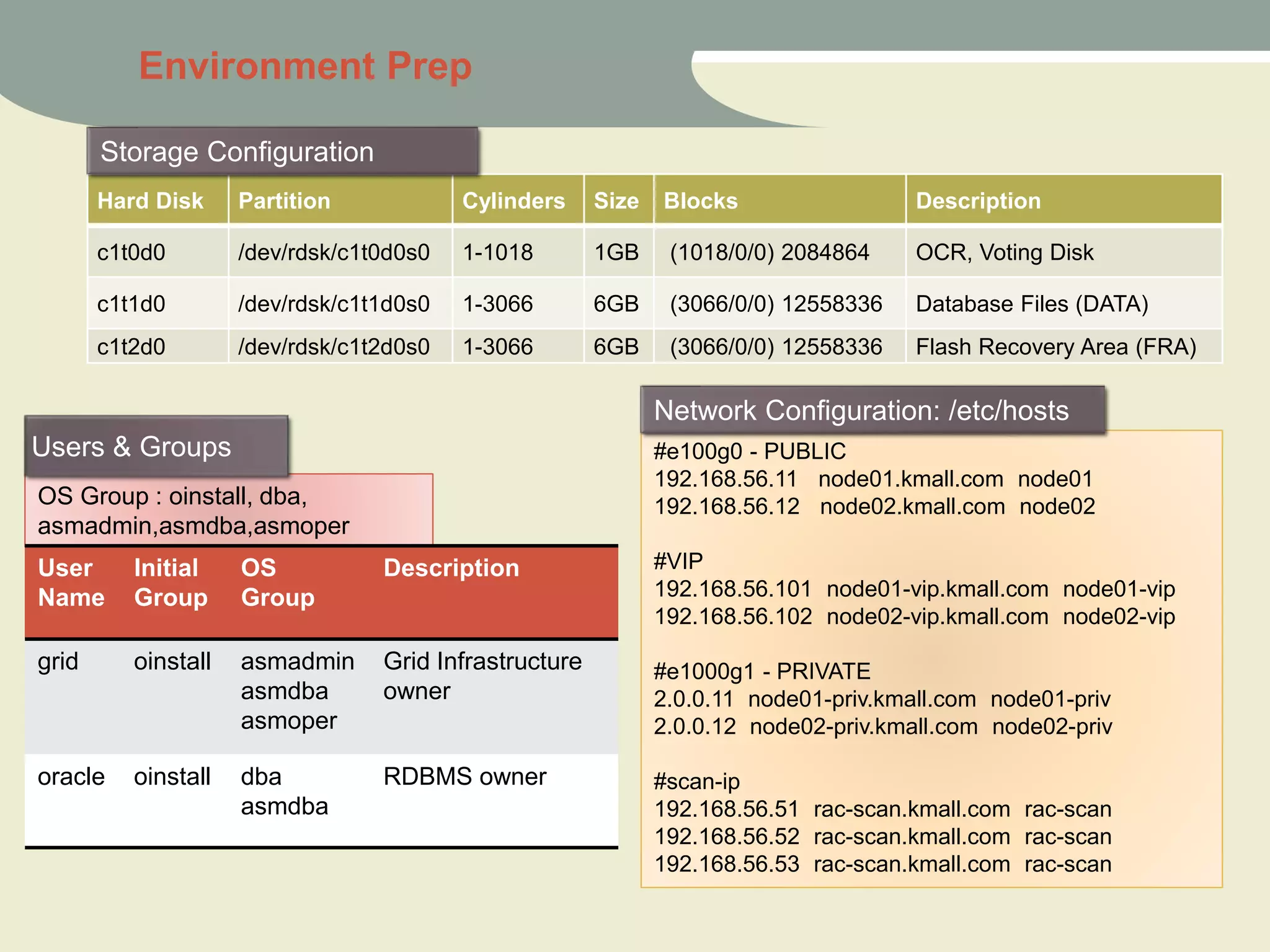Click the User Name column header

coord(71,583)
